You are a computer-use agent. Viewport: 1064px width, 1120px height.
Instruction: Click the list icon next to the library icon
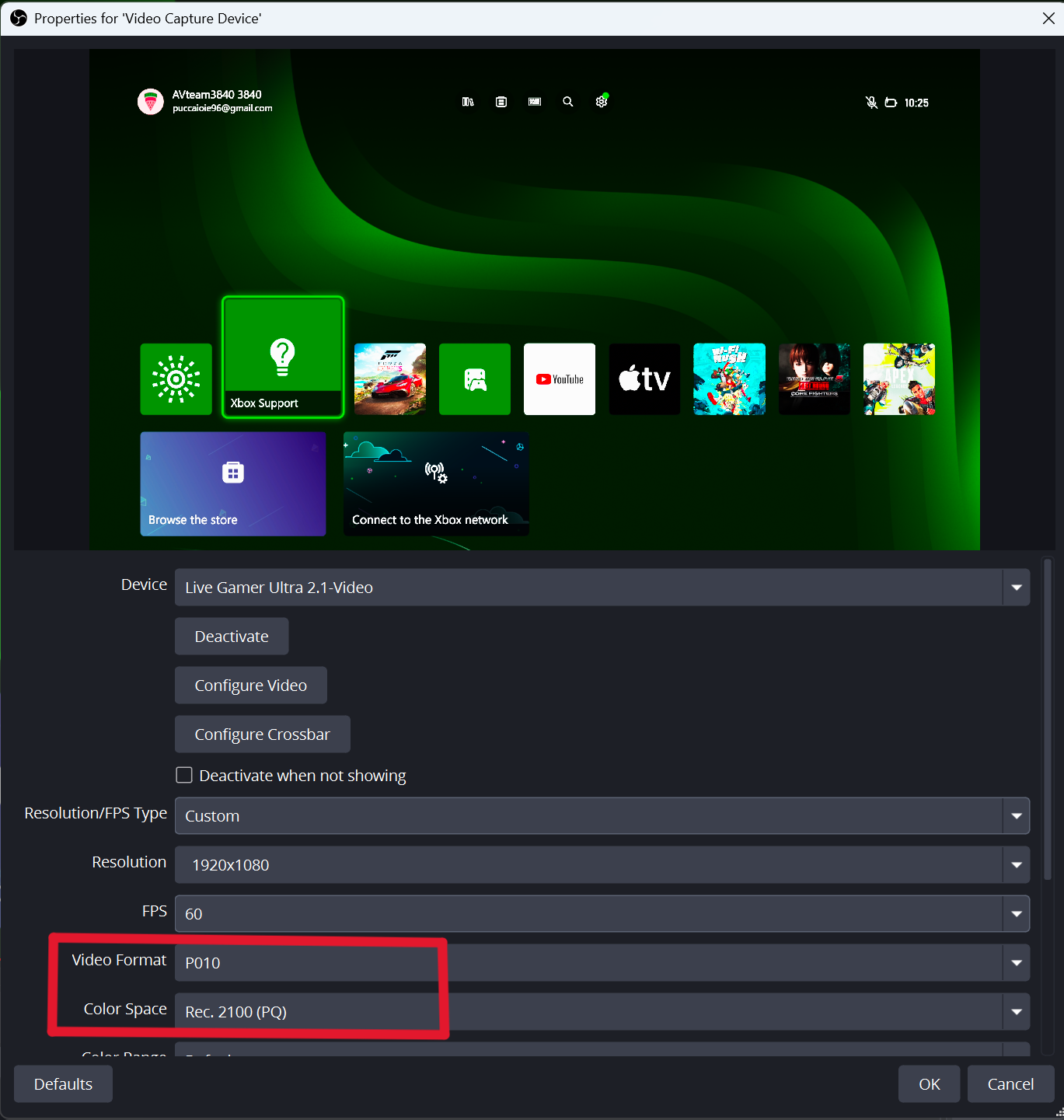501,102
